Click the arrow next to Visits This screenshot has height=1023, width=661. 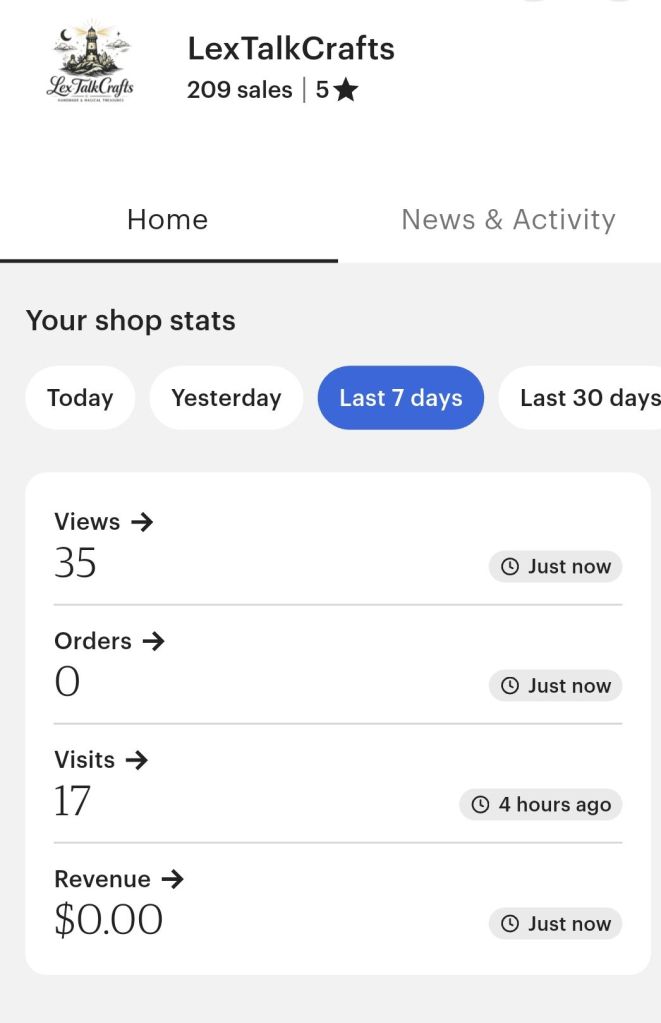coord(137,760)
